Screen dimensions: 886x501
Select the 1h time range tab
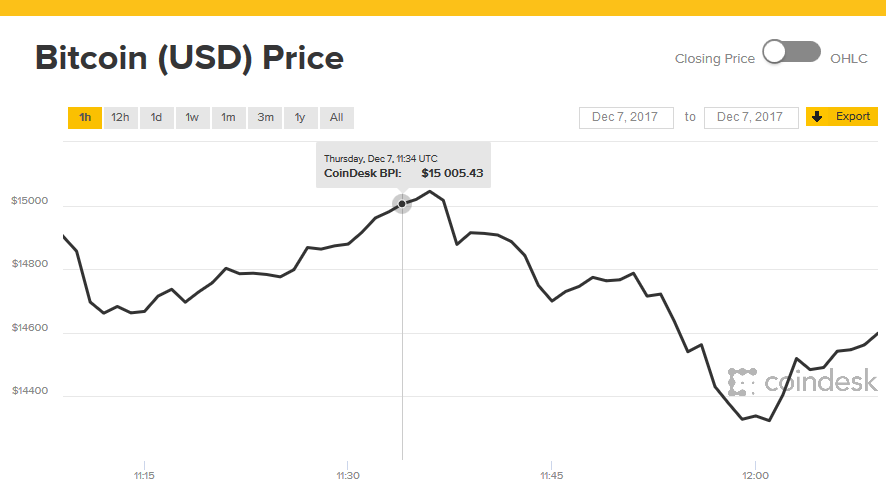pyautogui.click(x=85, y=118)
